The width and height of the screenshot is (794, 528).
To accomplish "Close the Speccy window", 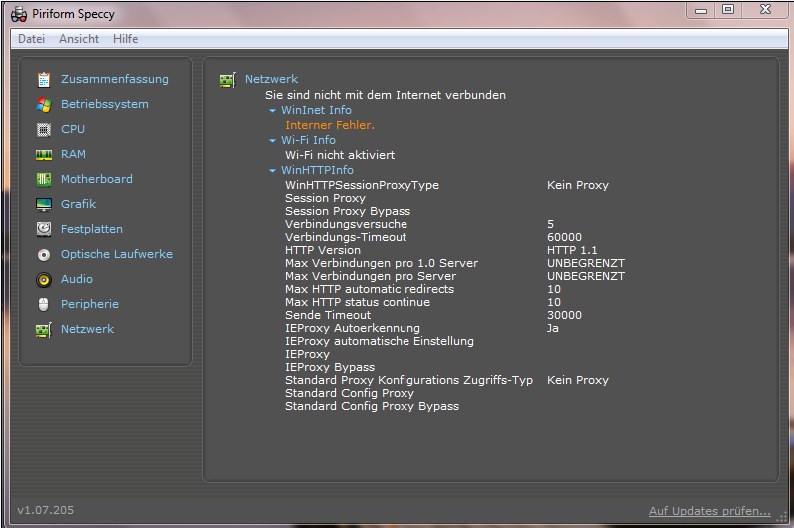I will [765, 10].
